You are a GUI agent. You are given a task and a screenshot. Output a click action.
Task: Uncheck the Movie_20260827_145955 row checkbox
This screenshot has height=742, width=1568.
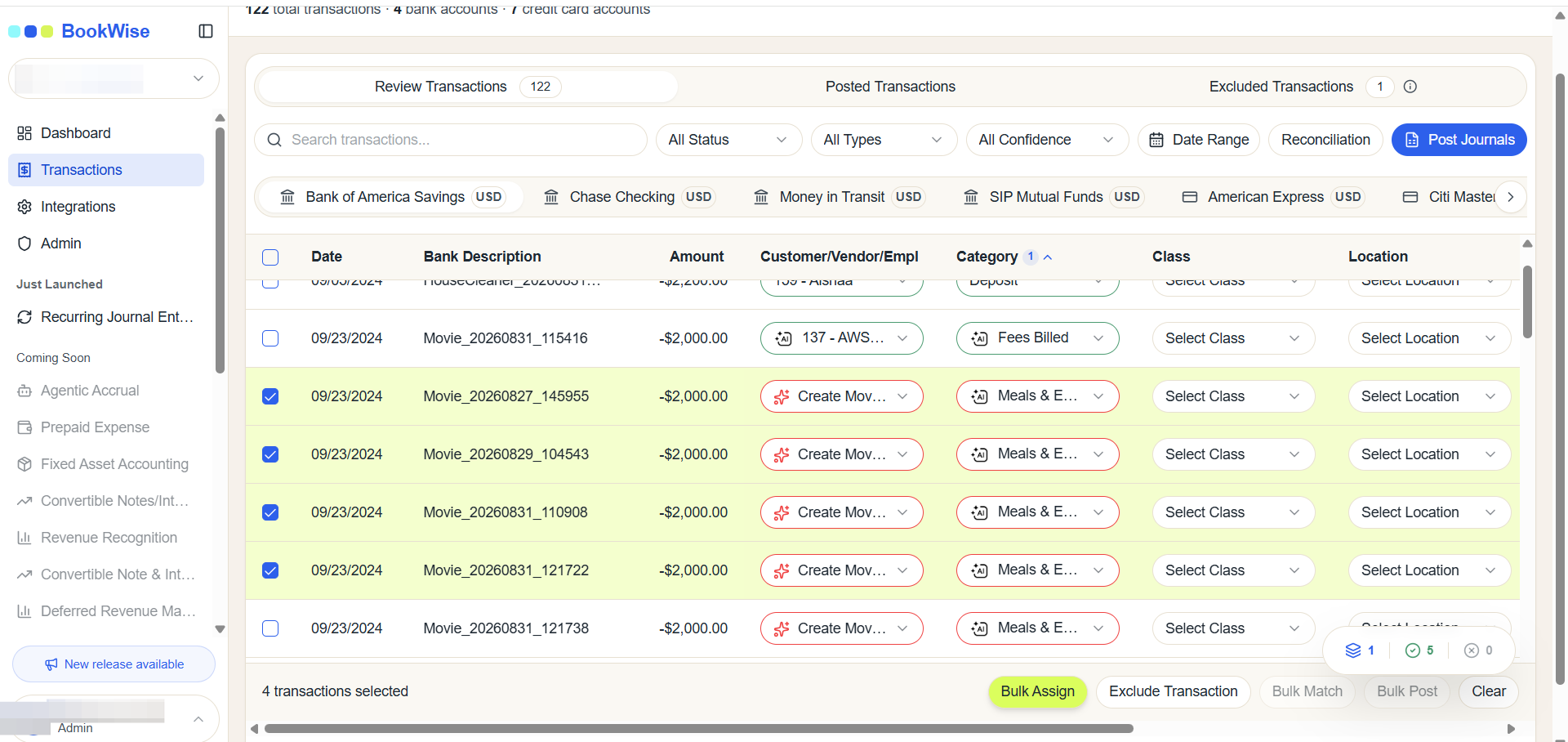270,396
